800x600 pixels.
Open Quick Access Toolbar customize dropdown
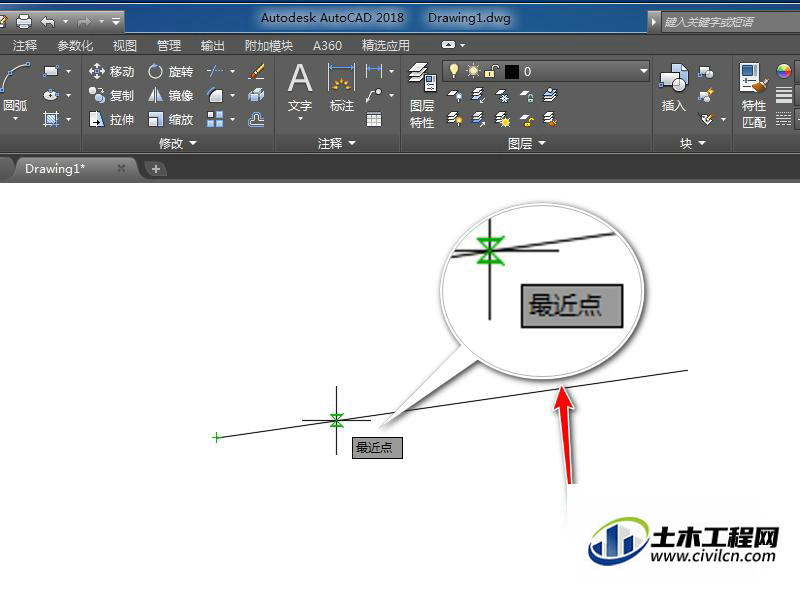coord(116,21)
